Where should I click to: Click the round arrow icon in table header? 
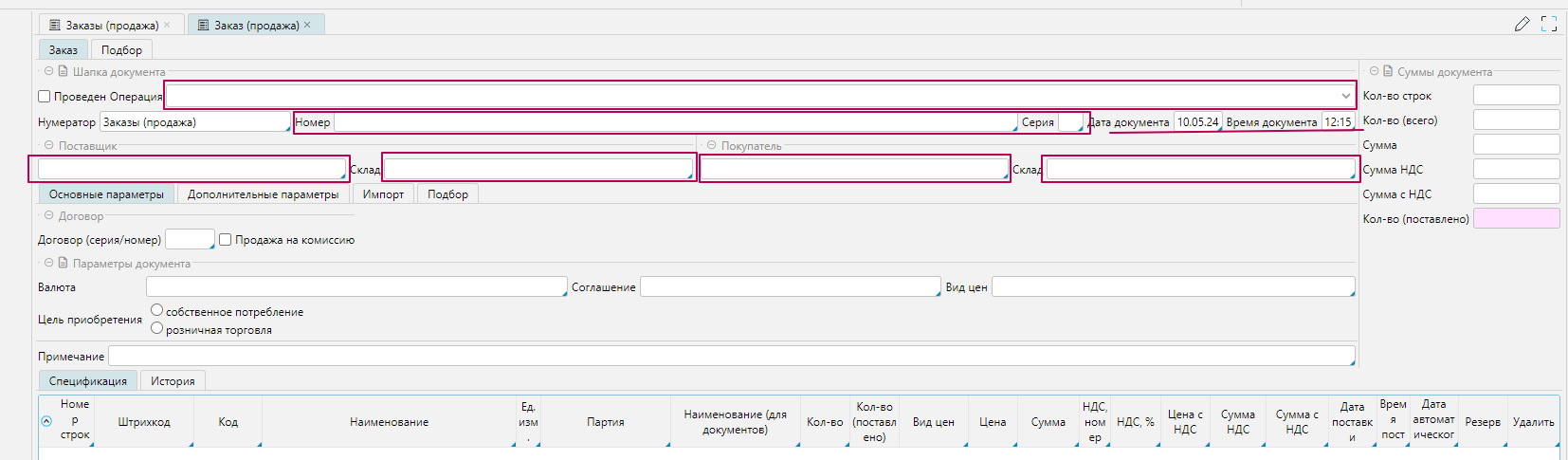[46, 421]
